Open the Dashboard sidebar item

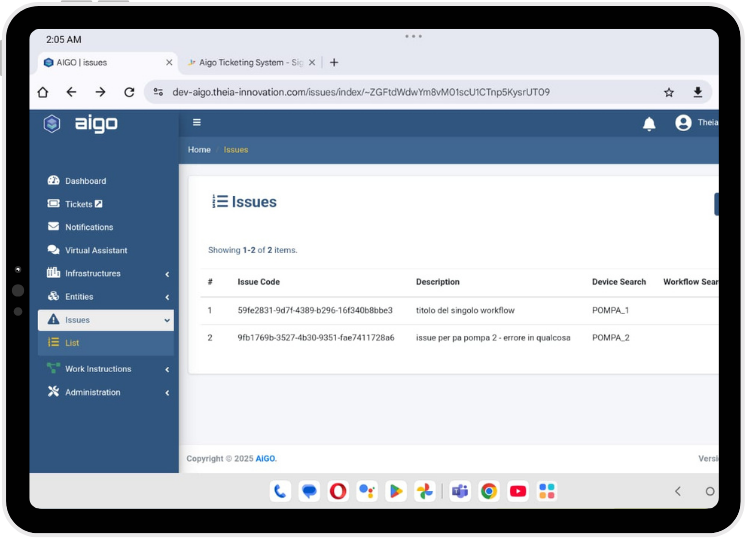tap(105, 181)
